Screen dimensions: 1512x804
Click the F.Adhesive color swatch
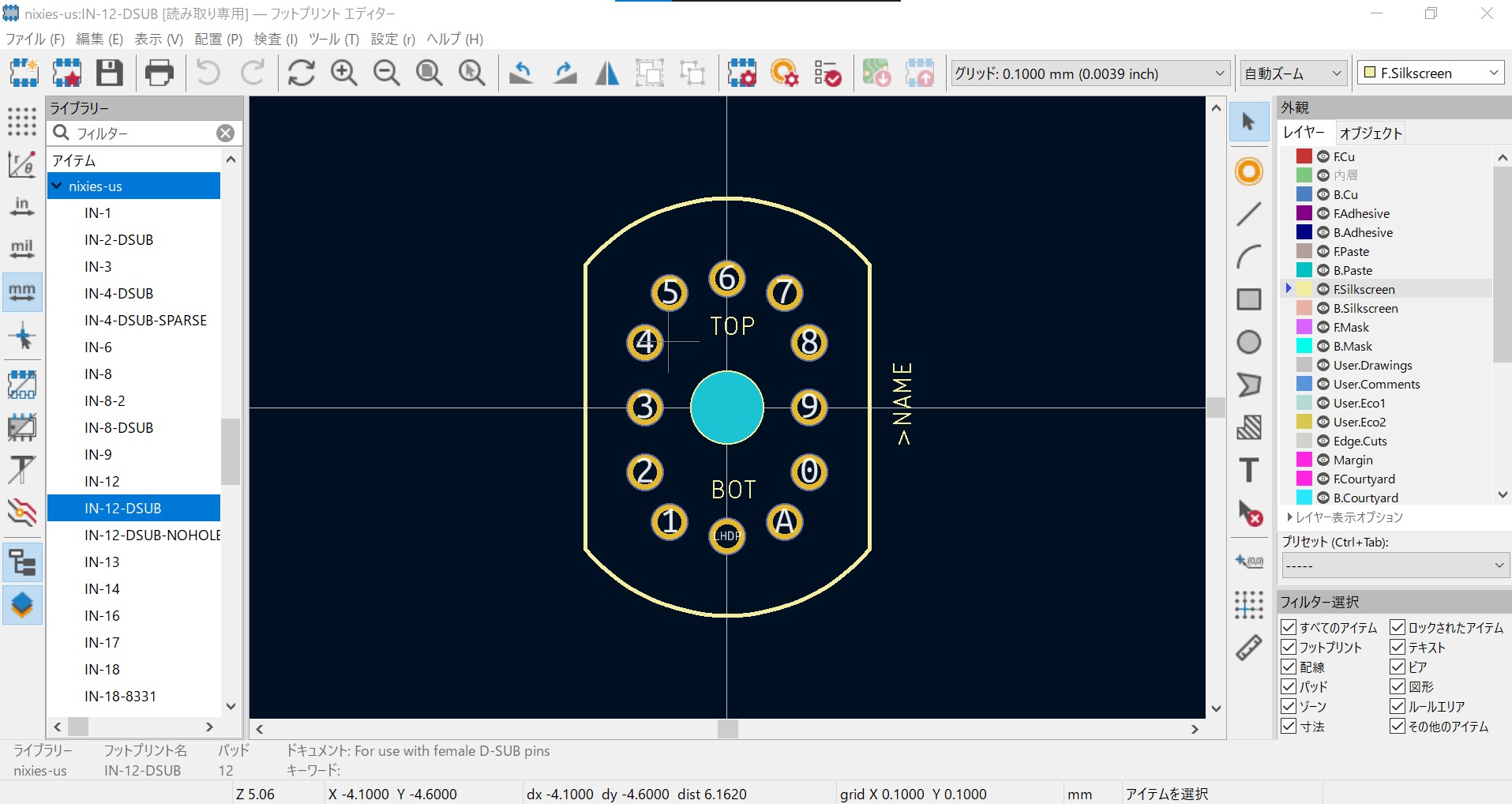pos(1304,213)
